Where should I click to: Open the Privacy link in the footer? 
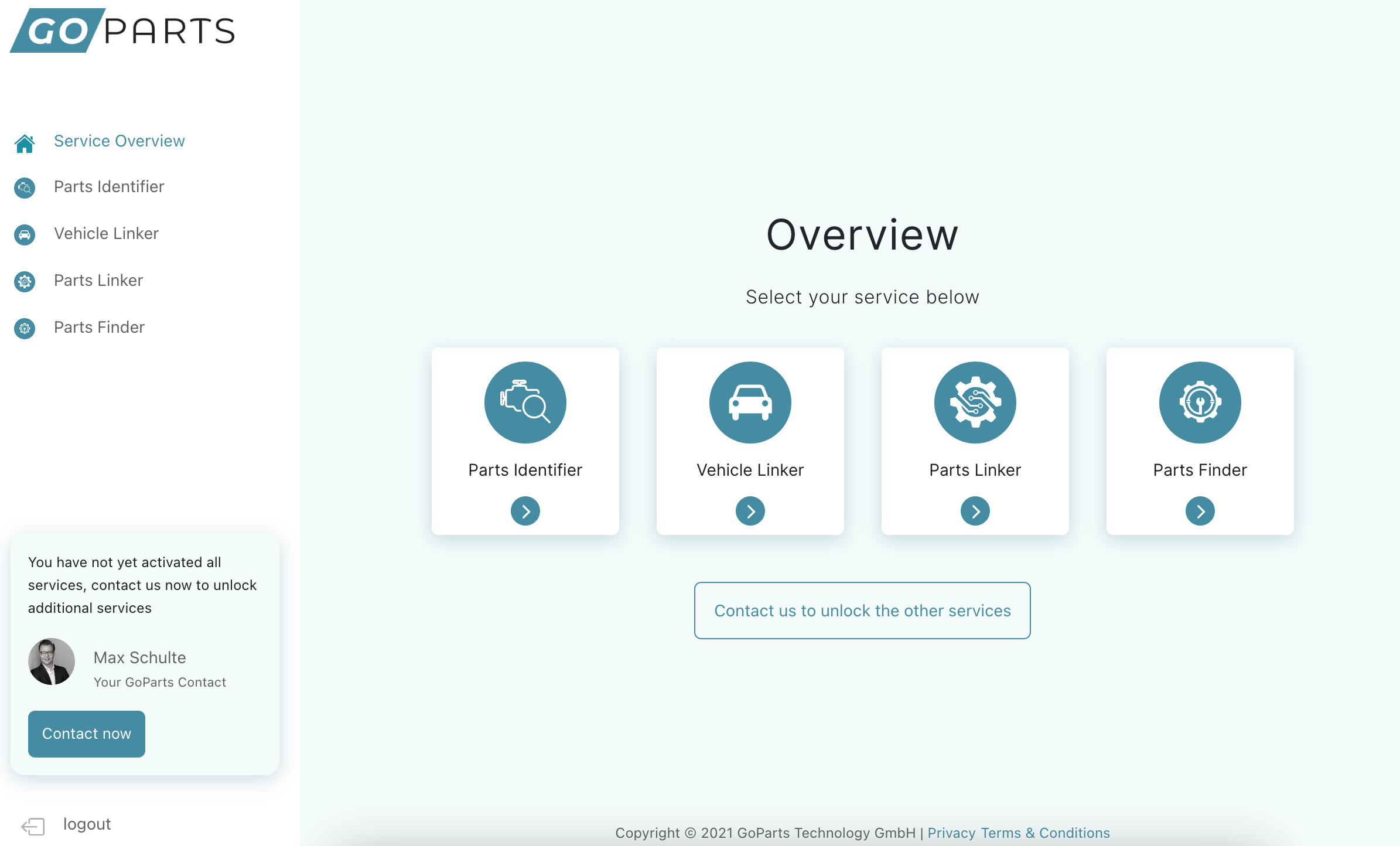(951, 833)
